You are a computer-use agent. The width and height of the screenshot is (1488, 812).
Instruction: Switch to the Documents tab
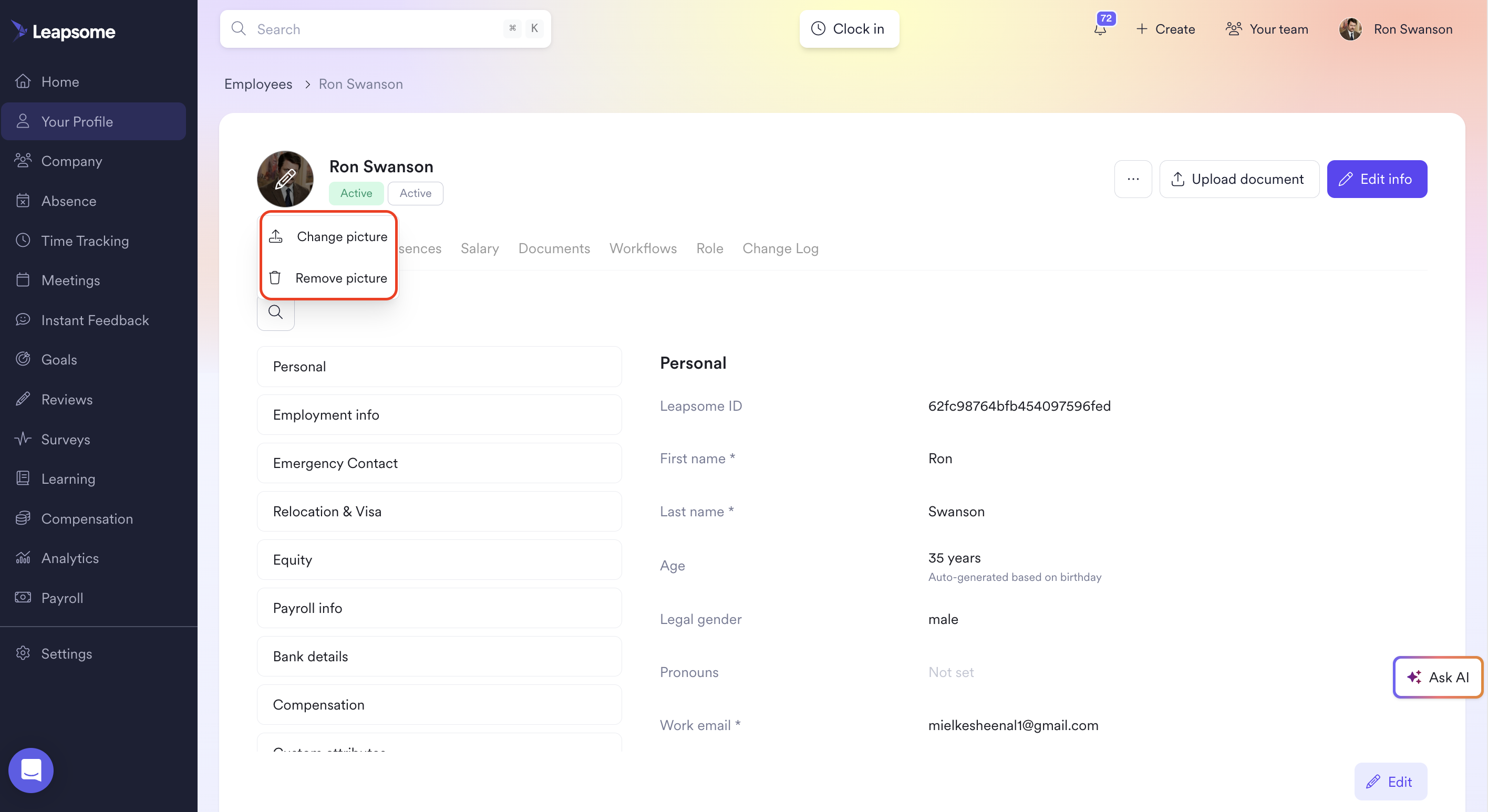(x=554, y=248)
